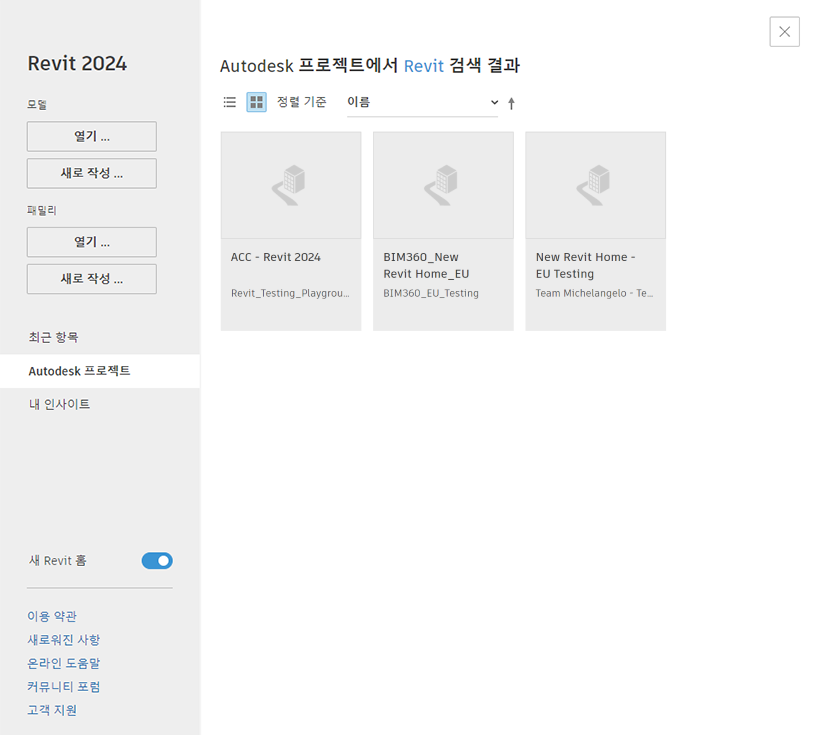Switch to grid view icon
Screen dimensions: 820x735
[256, 102]
